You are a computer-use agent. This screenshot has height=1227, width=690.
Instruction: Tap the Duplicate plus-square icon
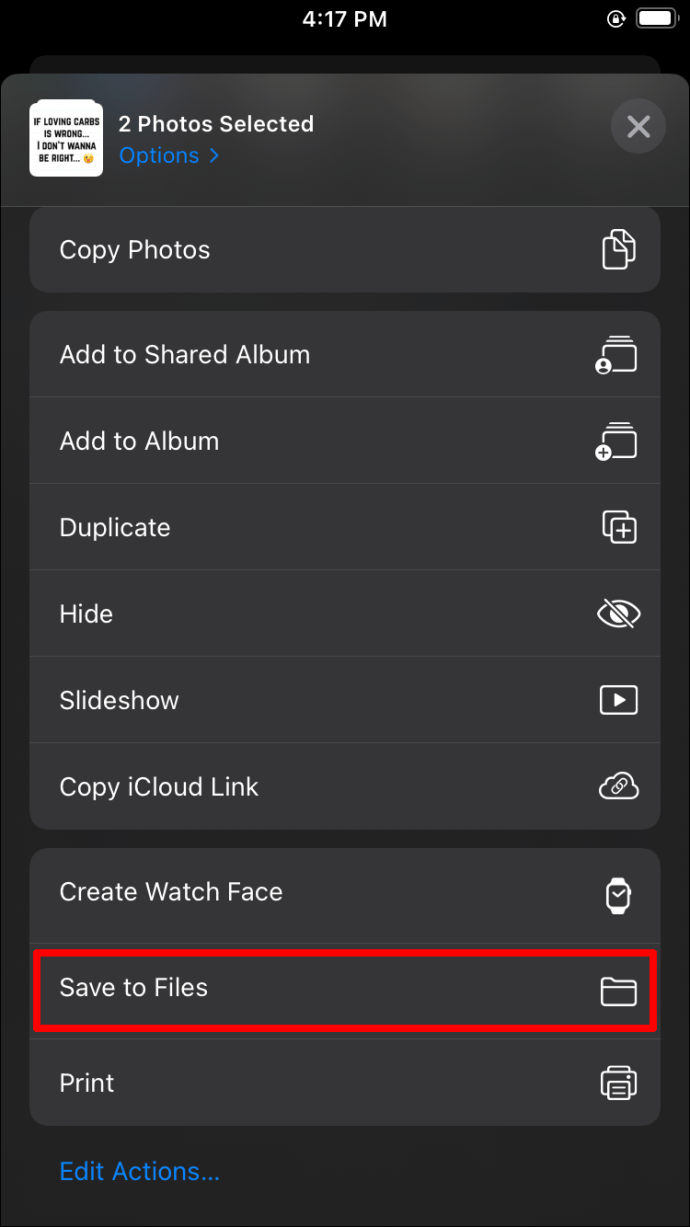[618, 527]
